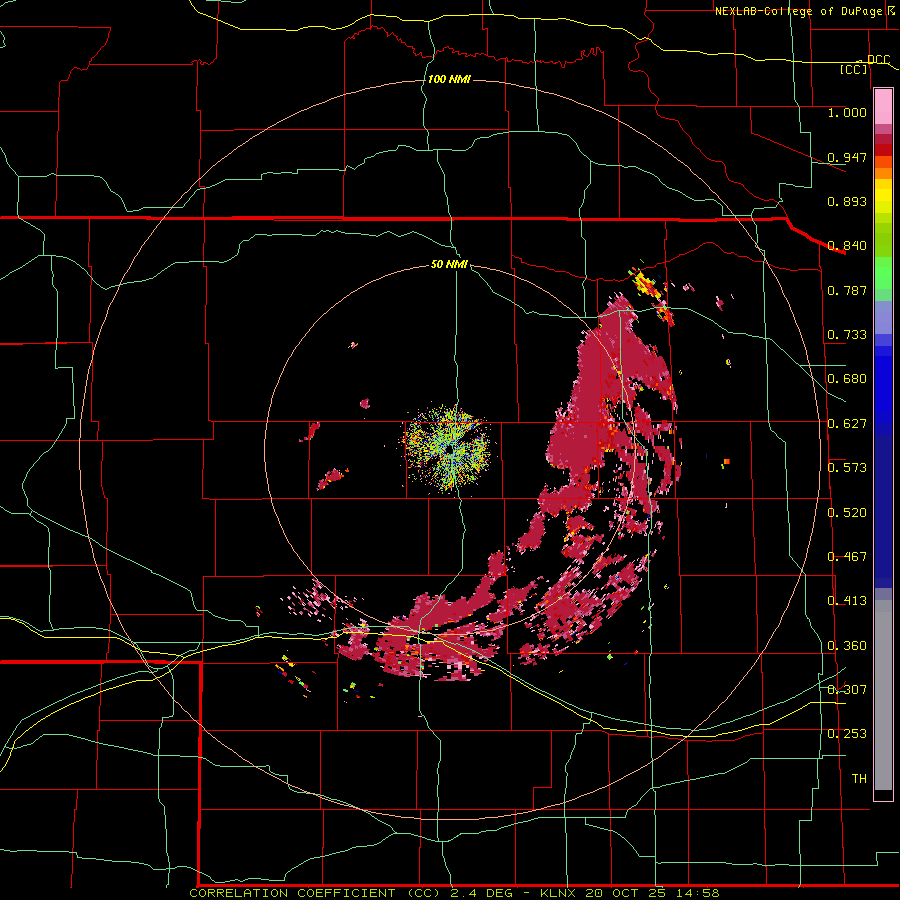Click the NEXLAB-College of DuPage label
The image size is (900, 900).
click(x=798, y=11)
